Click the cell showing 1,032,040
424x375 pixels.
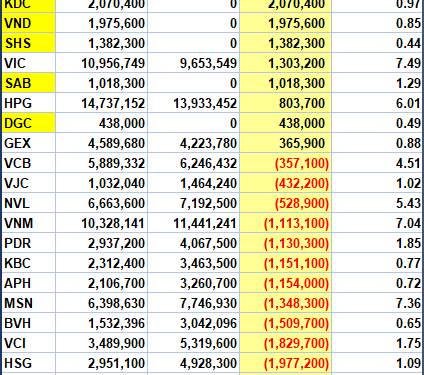pyautogui.click(x=102, y=183)
